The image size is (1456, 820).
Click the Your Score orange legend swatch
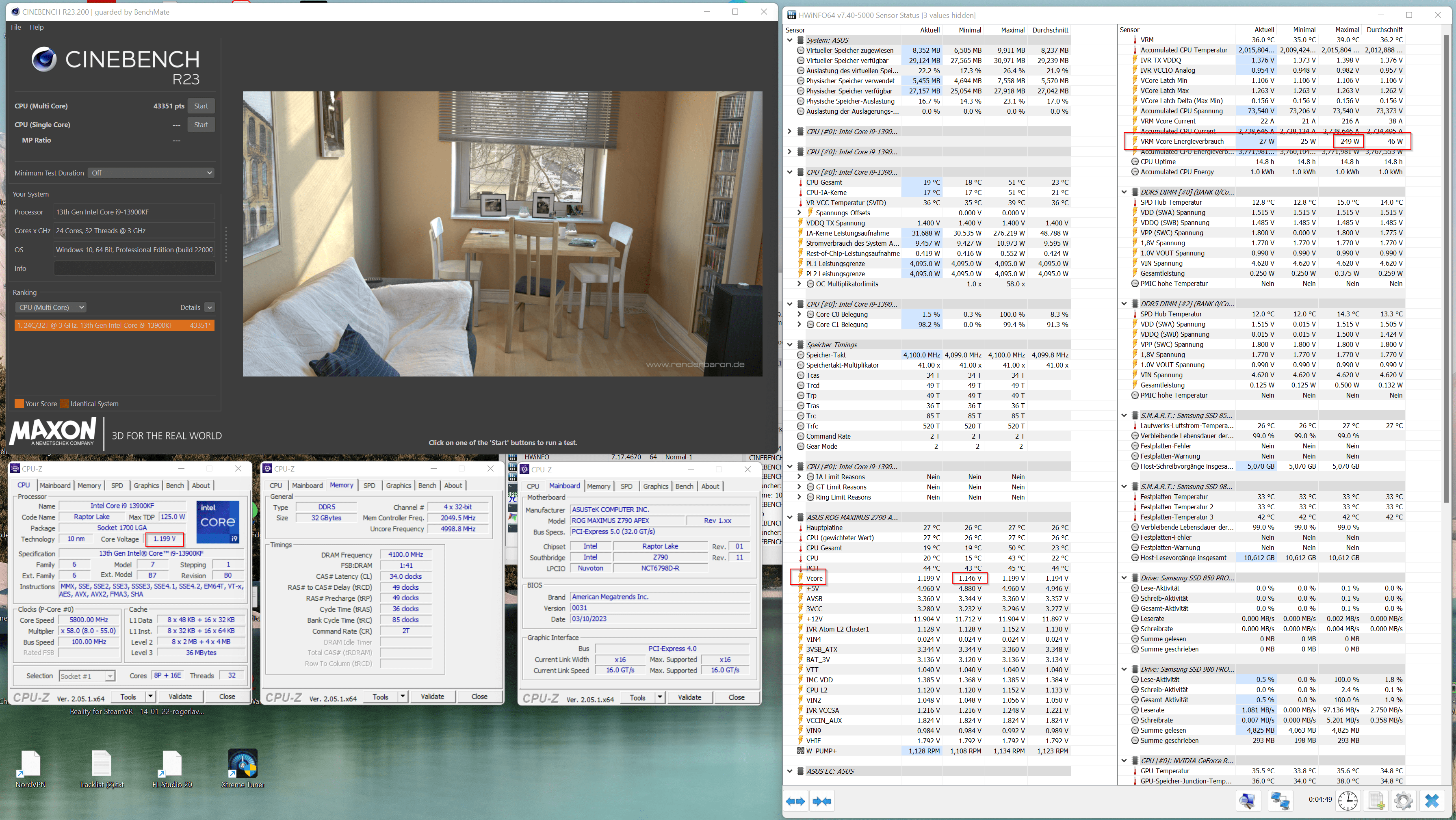tap(19, 403)
